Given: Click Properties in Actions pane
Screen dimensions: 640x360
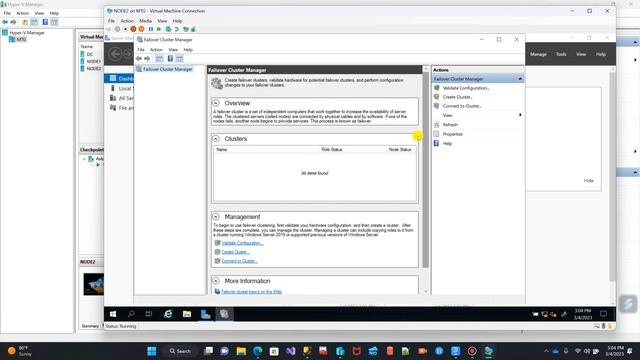Looking at the screenshot, I should click(x=453, y=134).
